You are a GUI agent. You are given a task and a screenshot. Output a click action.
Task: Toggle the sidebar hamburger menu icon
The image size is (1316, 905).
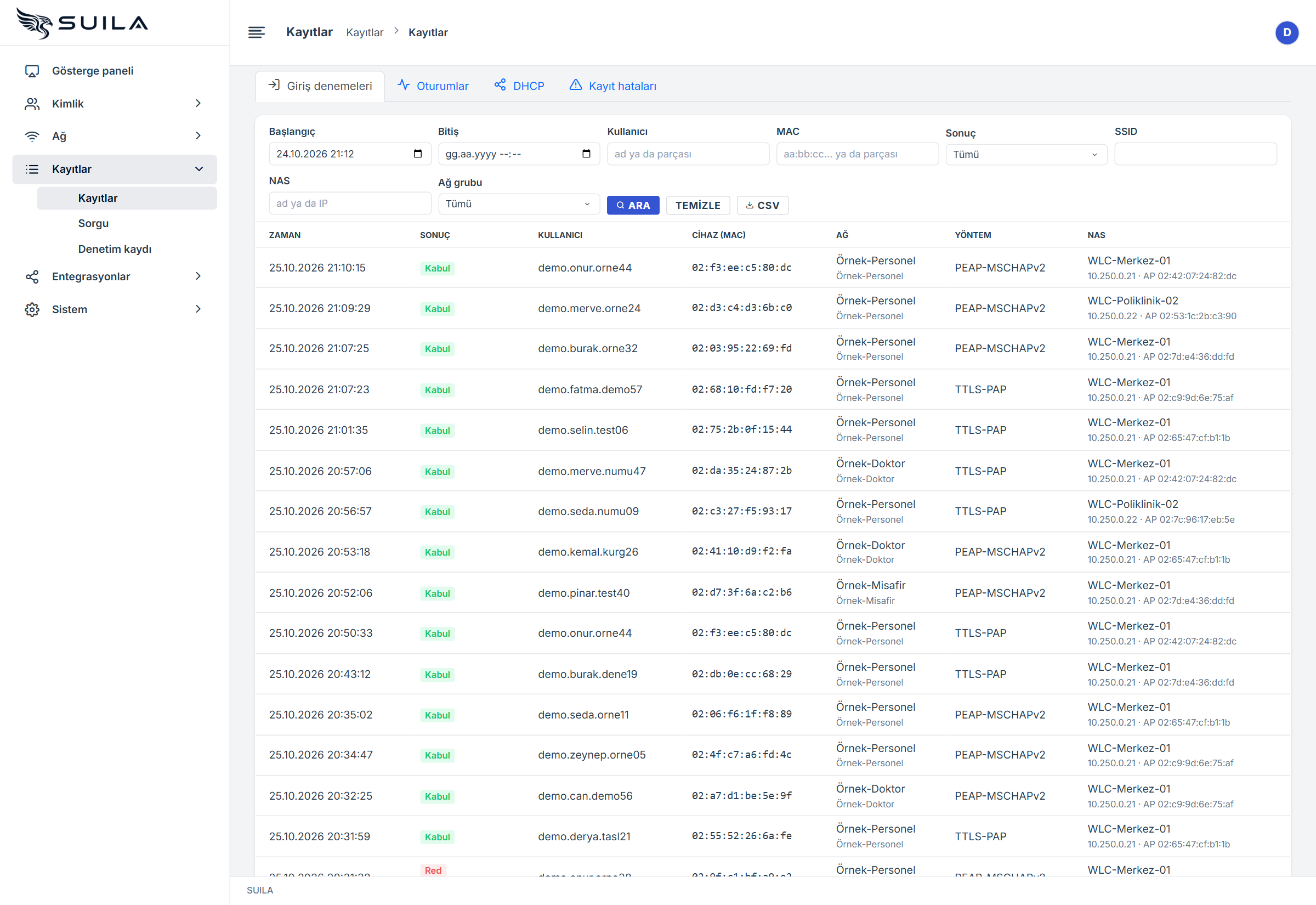(256, 32)
